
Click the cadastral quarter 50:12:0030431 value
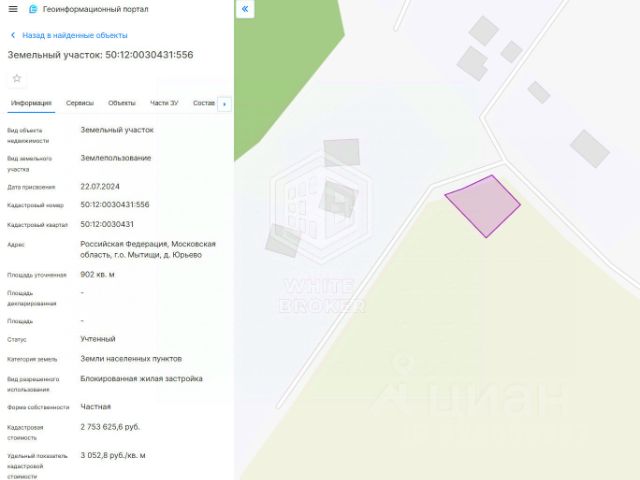click(107, 224)
